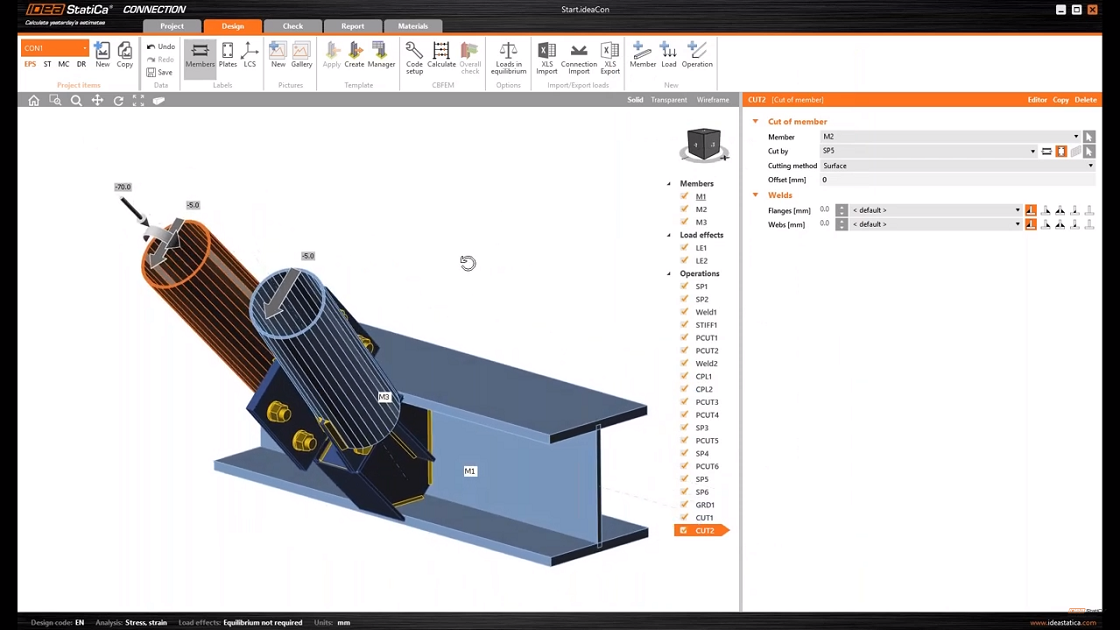The image size is (1120, 630).
Task: Uncheck the M2 member checkbox
Action: click(x=685, y=209)
